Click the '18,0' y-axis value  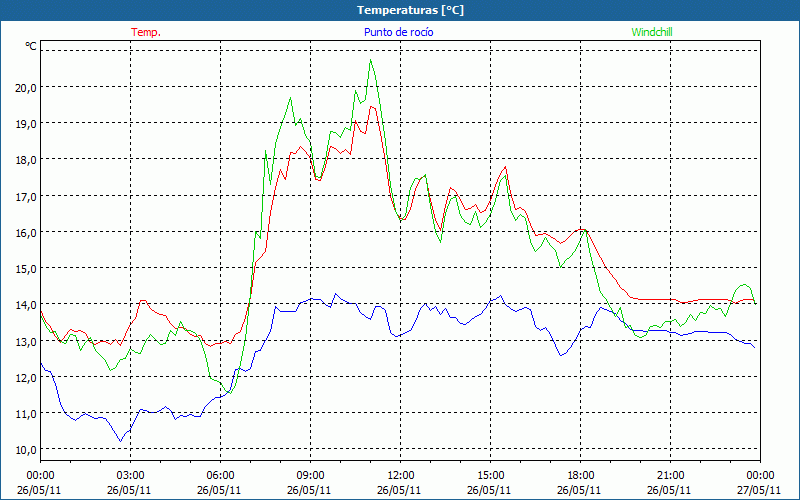[x=26, y=160]
